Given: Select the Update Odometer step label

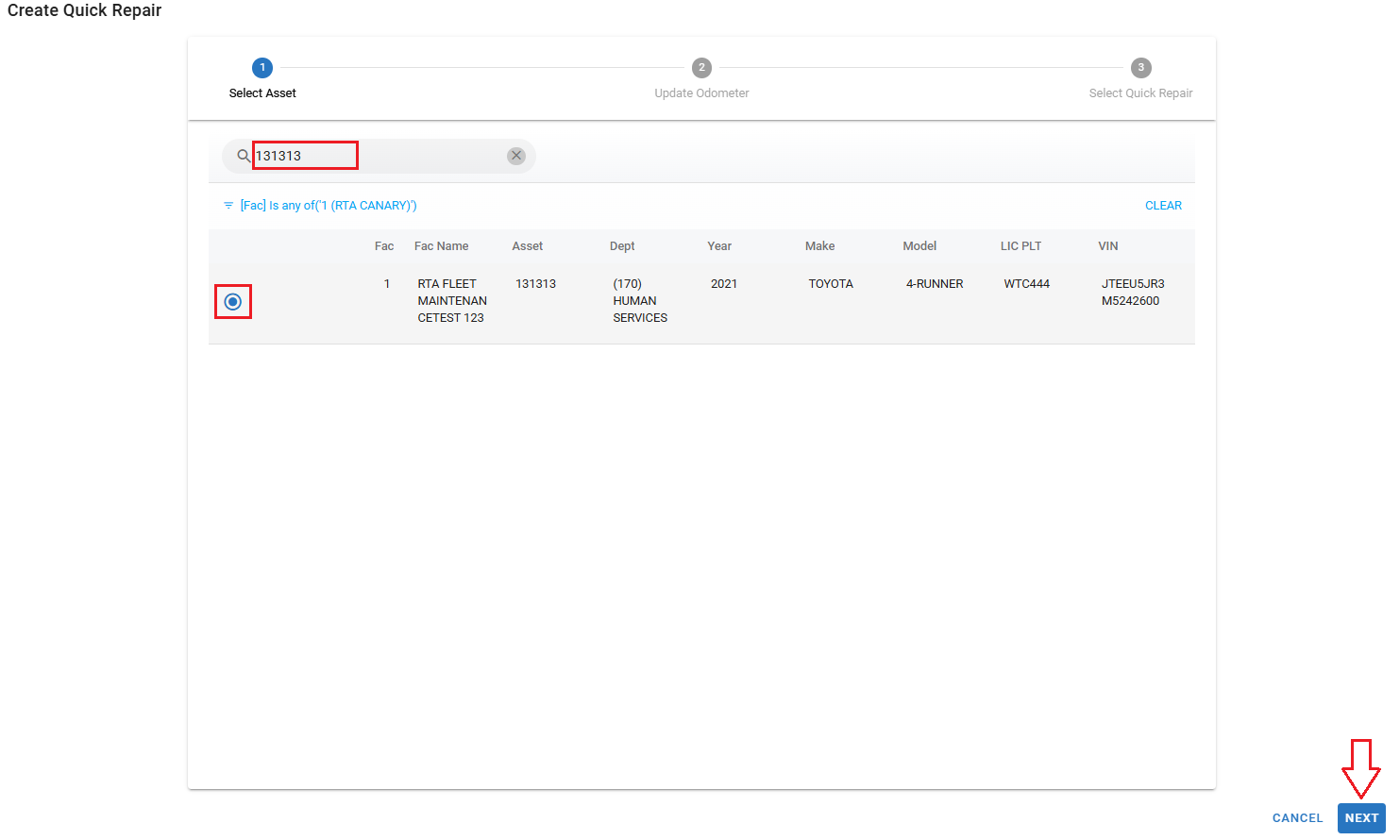Looking at the screenshot, I should click(x=701, y=93).
